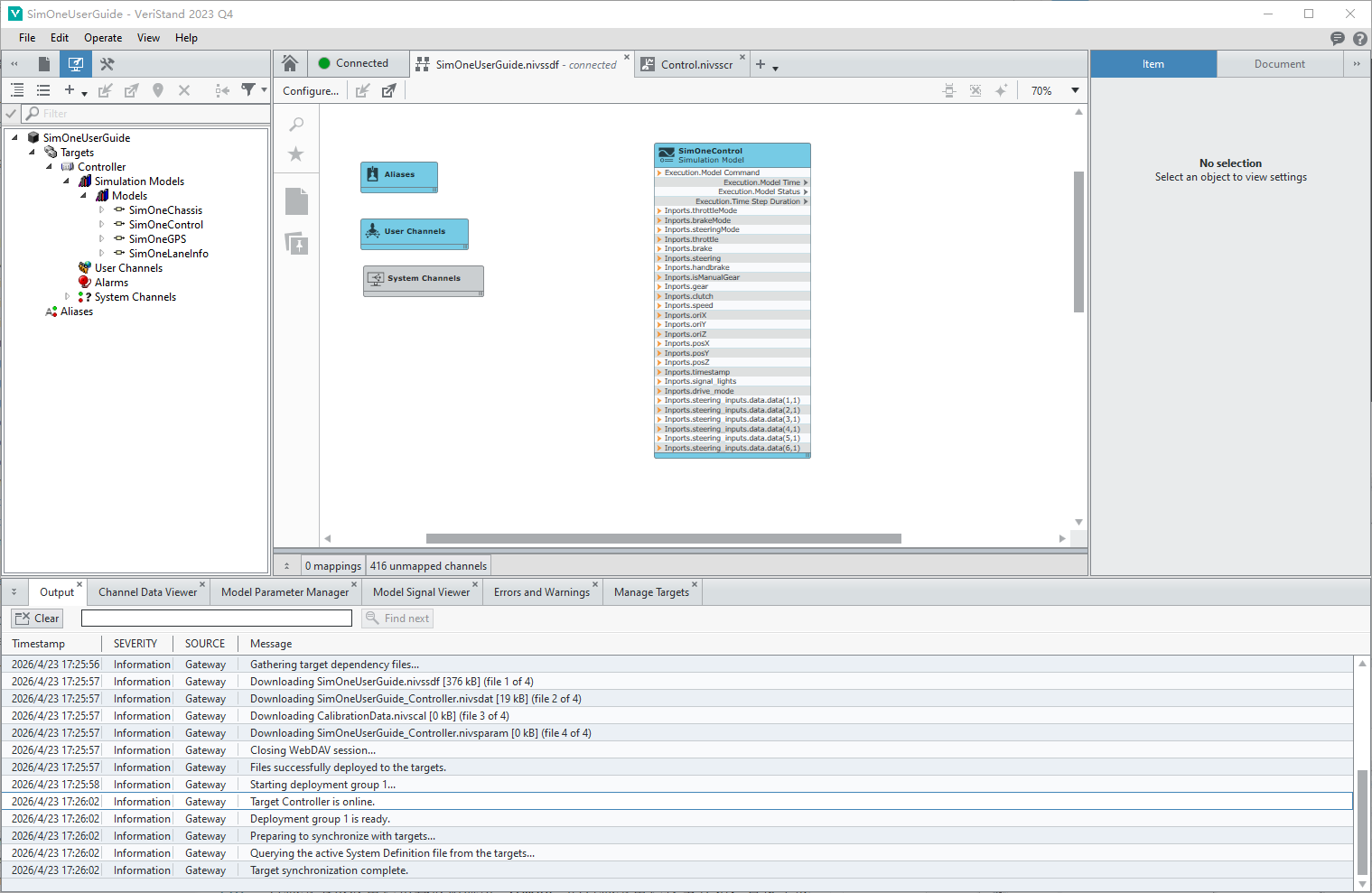Image resolution: width=1372 pixels, height=893 pixels.
Task: Click the delete X icon in tree toolbar
Action: click(184, 90)
